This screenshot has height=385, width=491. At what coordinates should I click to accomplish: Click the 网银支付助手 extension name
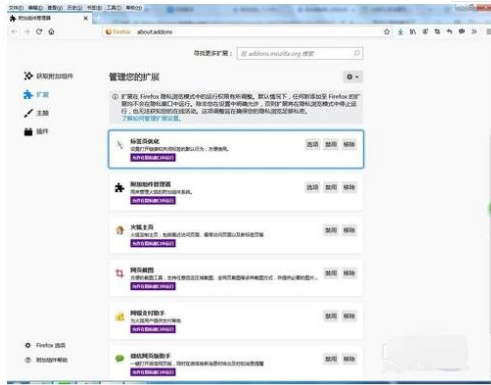pos(147,313)
